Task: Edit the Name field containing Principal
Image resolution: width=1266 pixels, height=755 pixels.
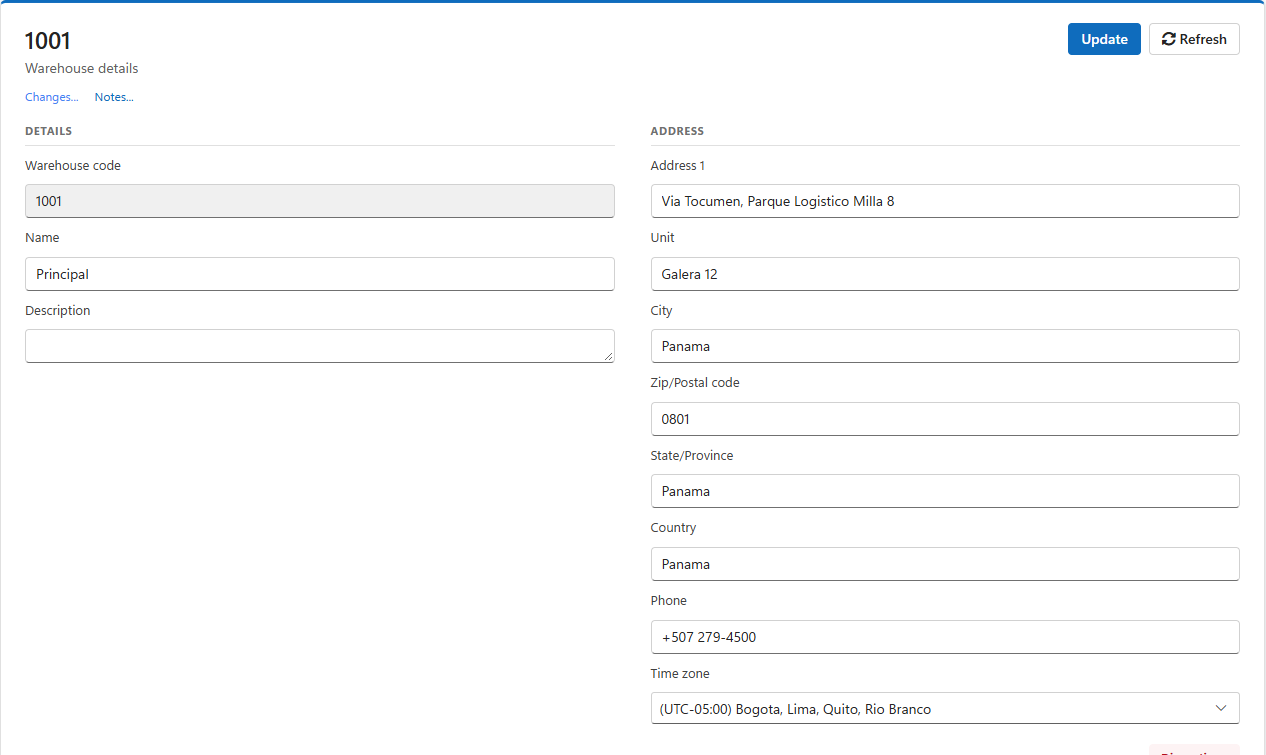Action: point(320,274)
